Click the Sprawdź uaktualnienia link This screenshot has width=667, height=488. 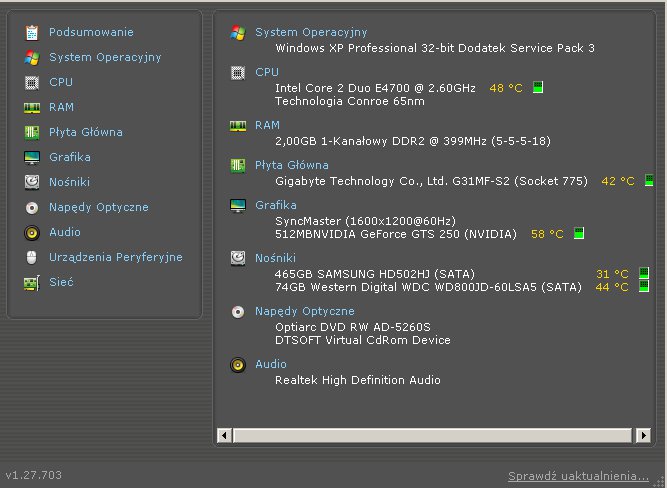click(578, 476)
